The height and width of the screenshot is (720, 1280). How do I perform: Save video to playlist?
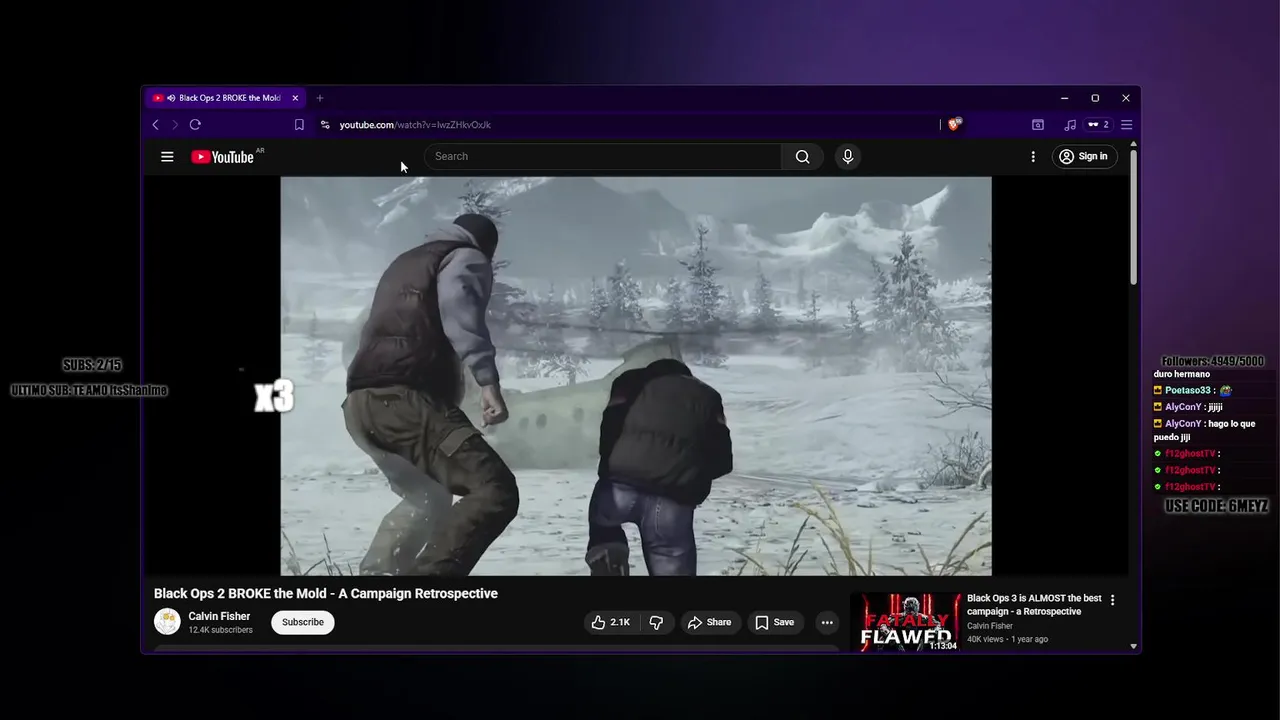click(774, 622)
